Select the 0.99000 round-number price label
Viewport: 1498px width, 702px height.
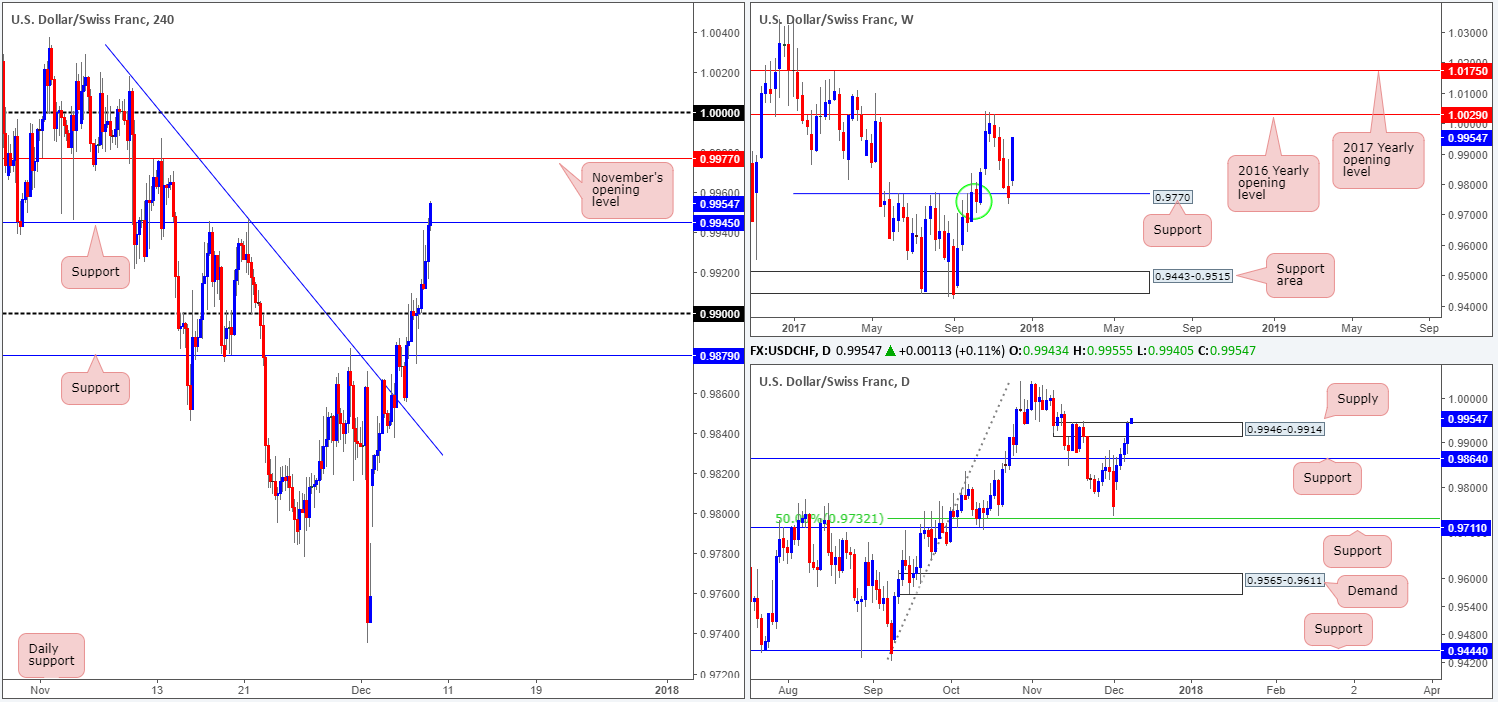click(718, 313)
